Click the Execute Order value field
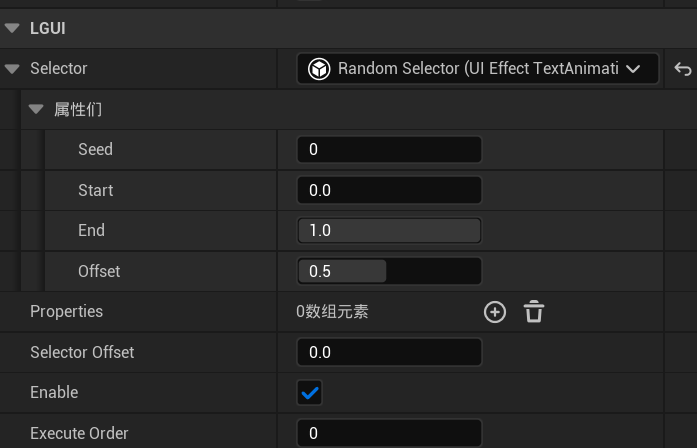The image size is (697, 448). pyautogui.click(x=389, y=433)
